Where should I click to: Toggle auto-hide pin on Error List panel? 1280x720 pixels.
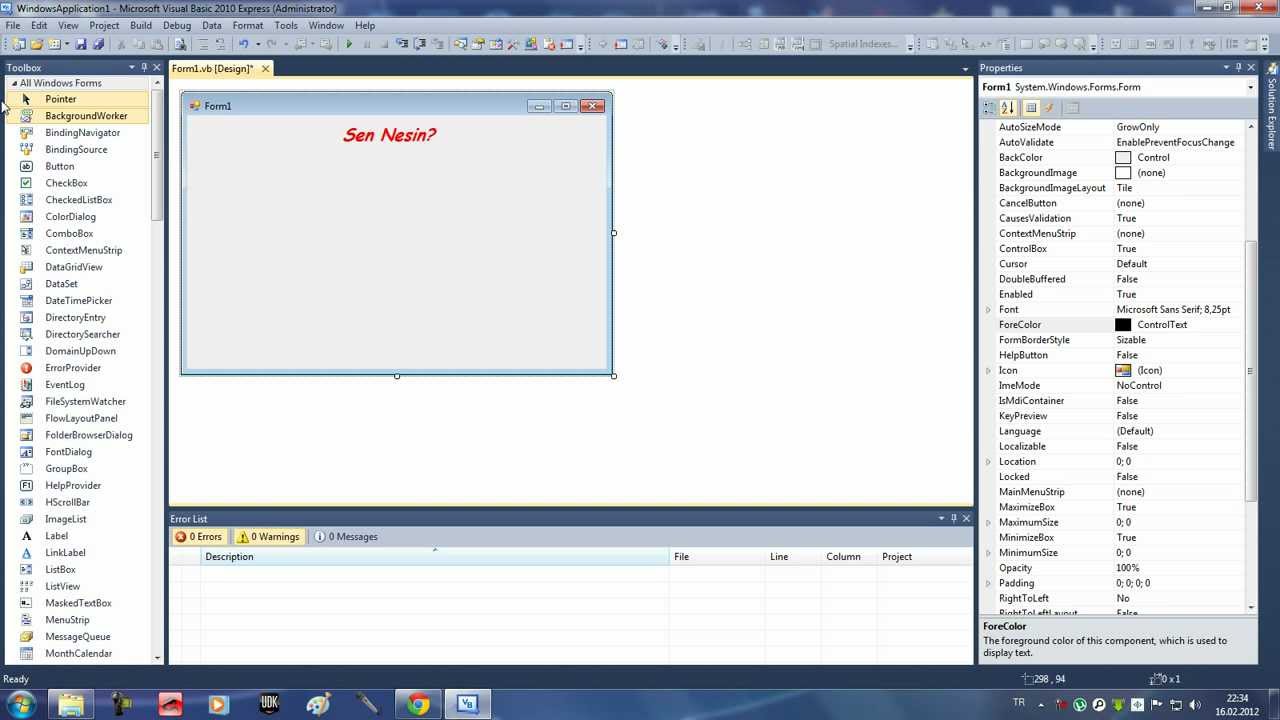tap(953, 518)
